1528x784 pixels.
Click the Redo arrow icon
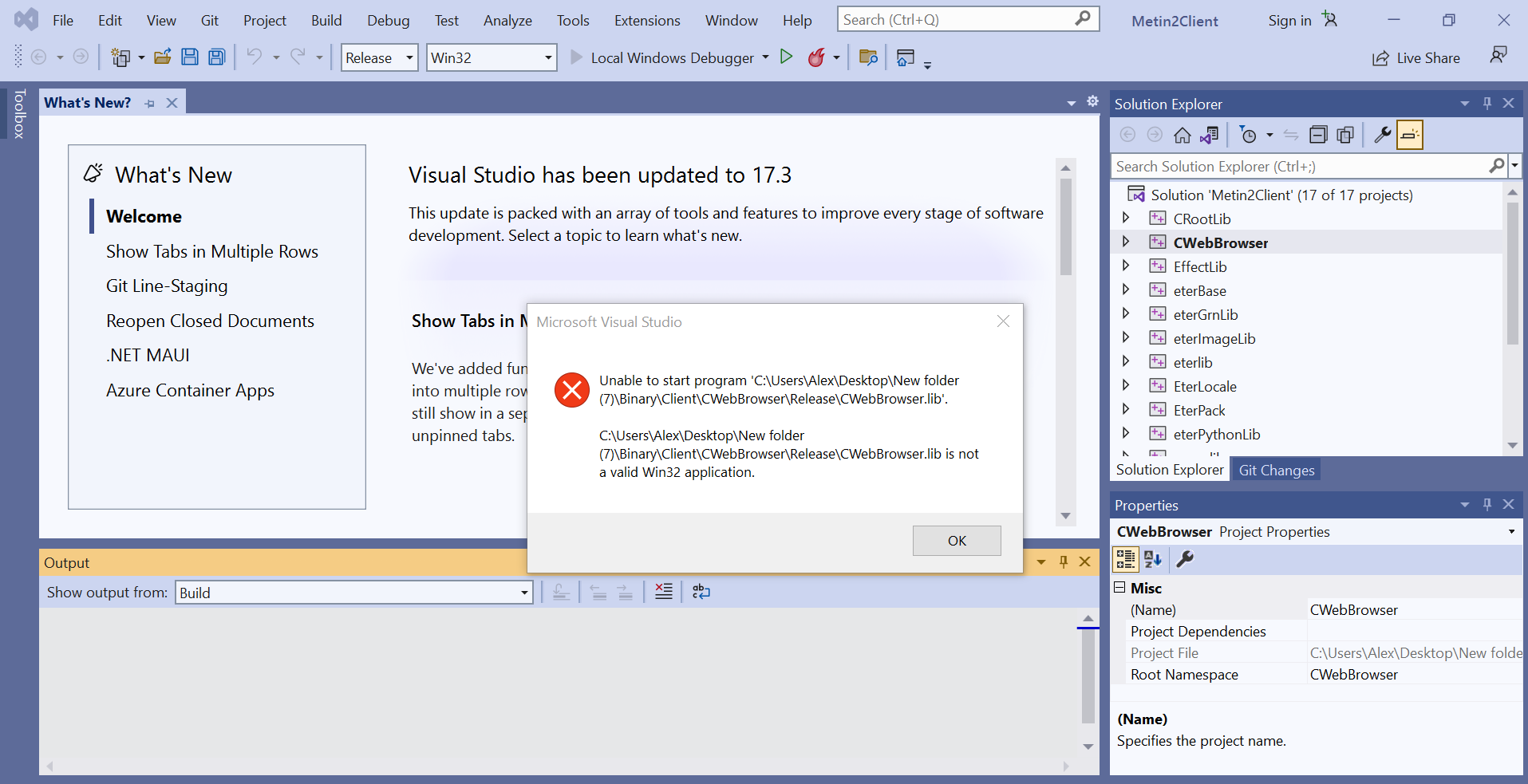(298, 57)
